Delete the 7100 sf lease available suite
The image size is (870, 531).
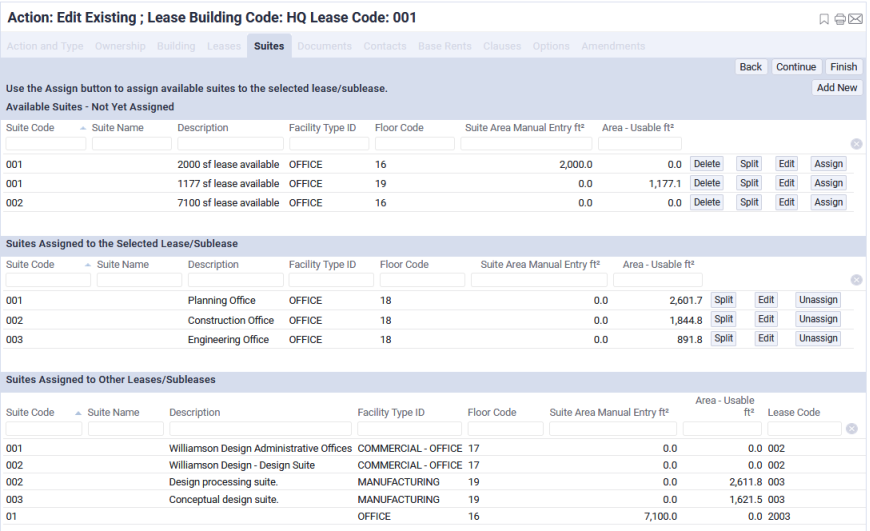[707, 203]
